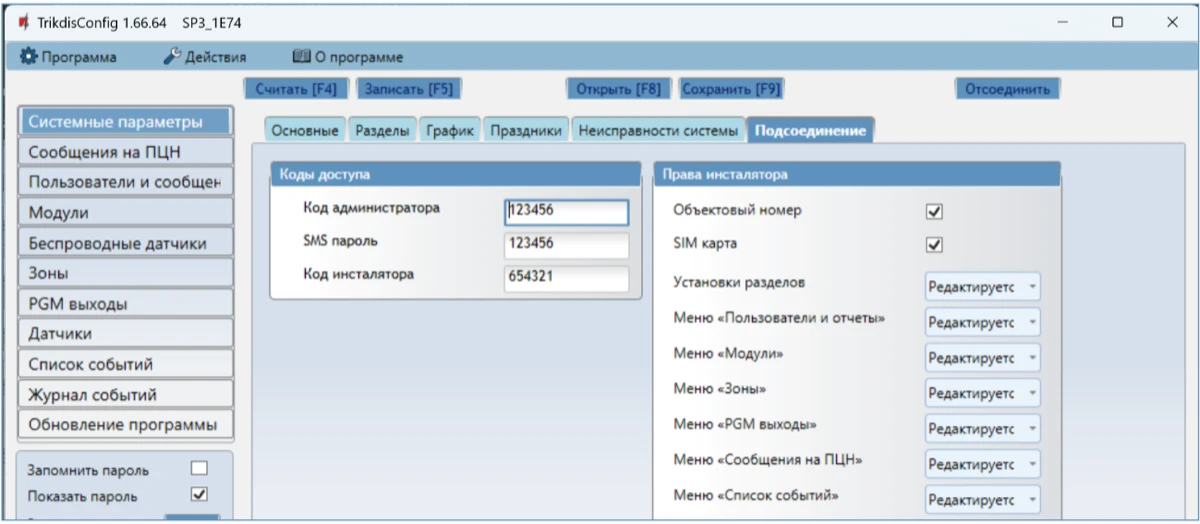The image size is (1200, 524).
Task: Click the Код инсталятора input field
Action: (x=566, y=278)
